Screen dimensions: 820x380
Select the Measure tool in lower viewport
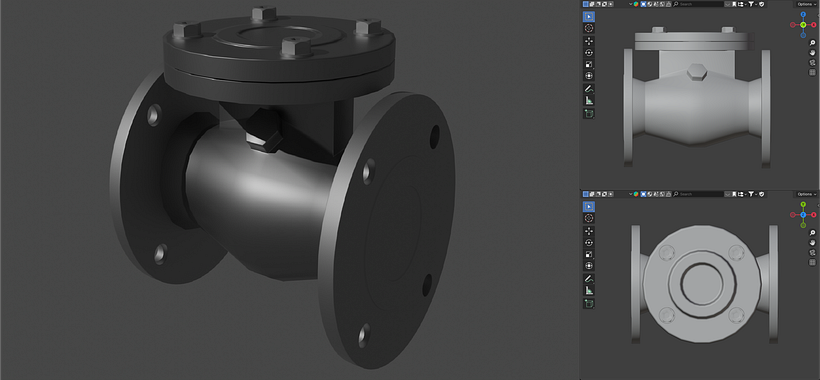coord(589,291)
